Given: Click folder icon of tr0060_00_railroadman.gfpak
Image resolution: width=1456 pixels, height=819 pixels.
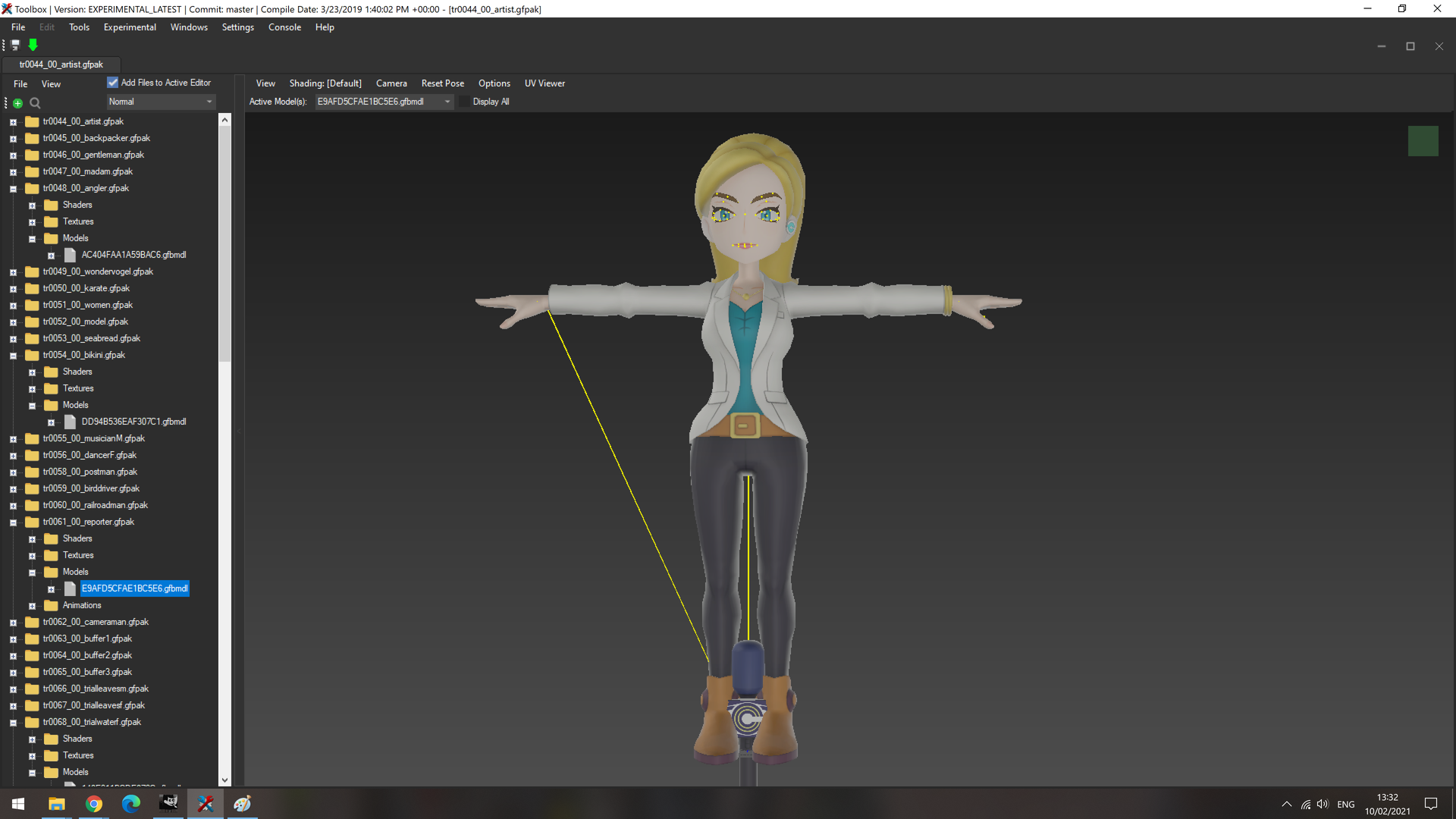Looking at the screenshot, I should pyautogui.click(x=32, y=505).
